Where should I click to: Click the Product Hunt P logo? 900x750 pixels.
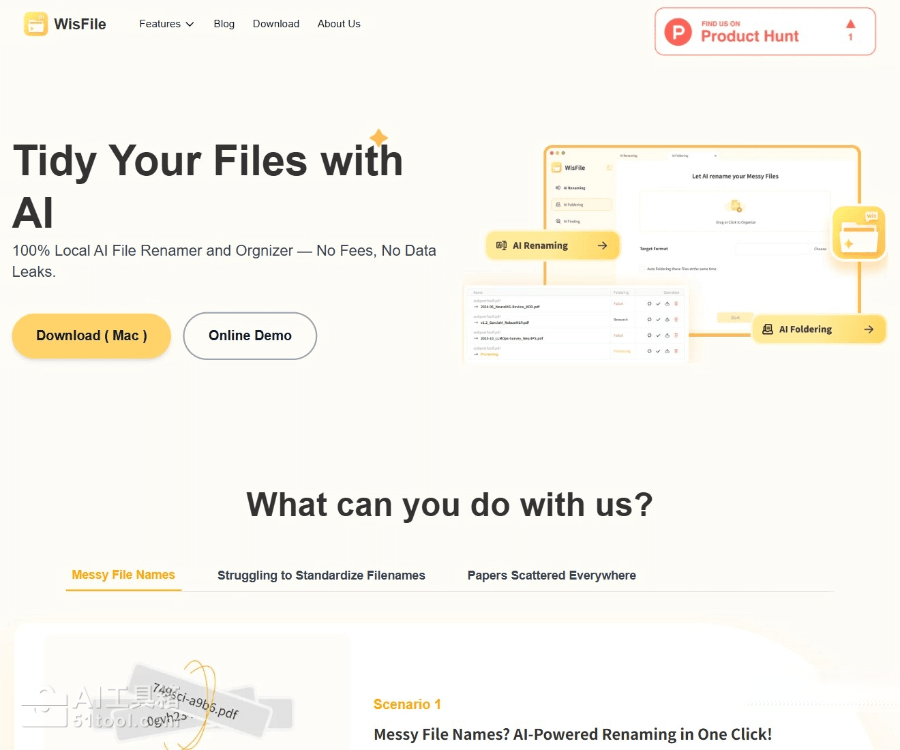tap(679, 33)
